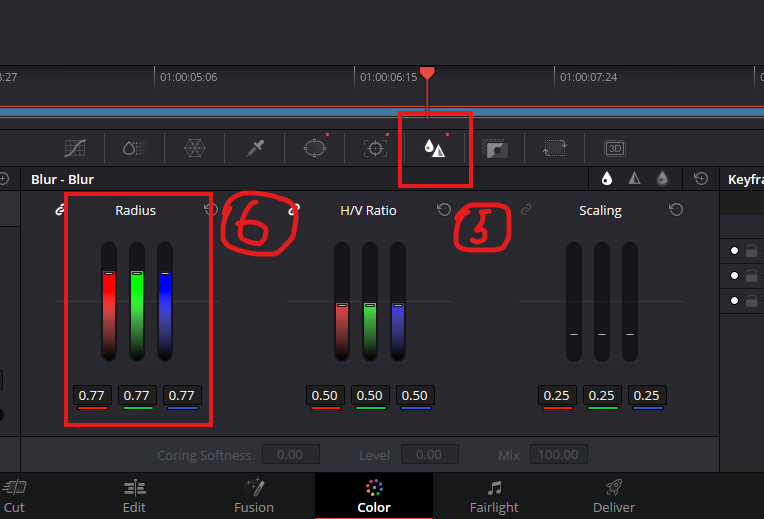Viewport: 764px width, 519px height.
Task: Switch to Sharpen mode triangle icon
Action: coord(634,179)
